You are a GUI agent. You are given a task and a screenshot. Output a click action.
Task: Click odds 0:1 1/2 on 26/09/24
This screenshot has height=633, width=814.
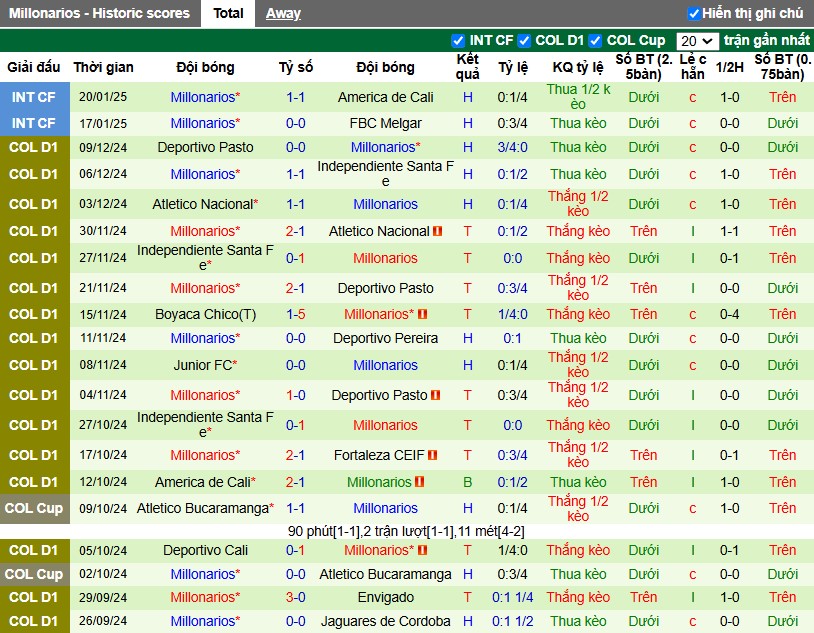point(512,621)
